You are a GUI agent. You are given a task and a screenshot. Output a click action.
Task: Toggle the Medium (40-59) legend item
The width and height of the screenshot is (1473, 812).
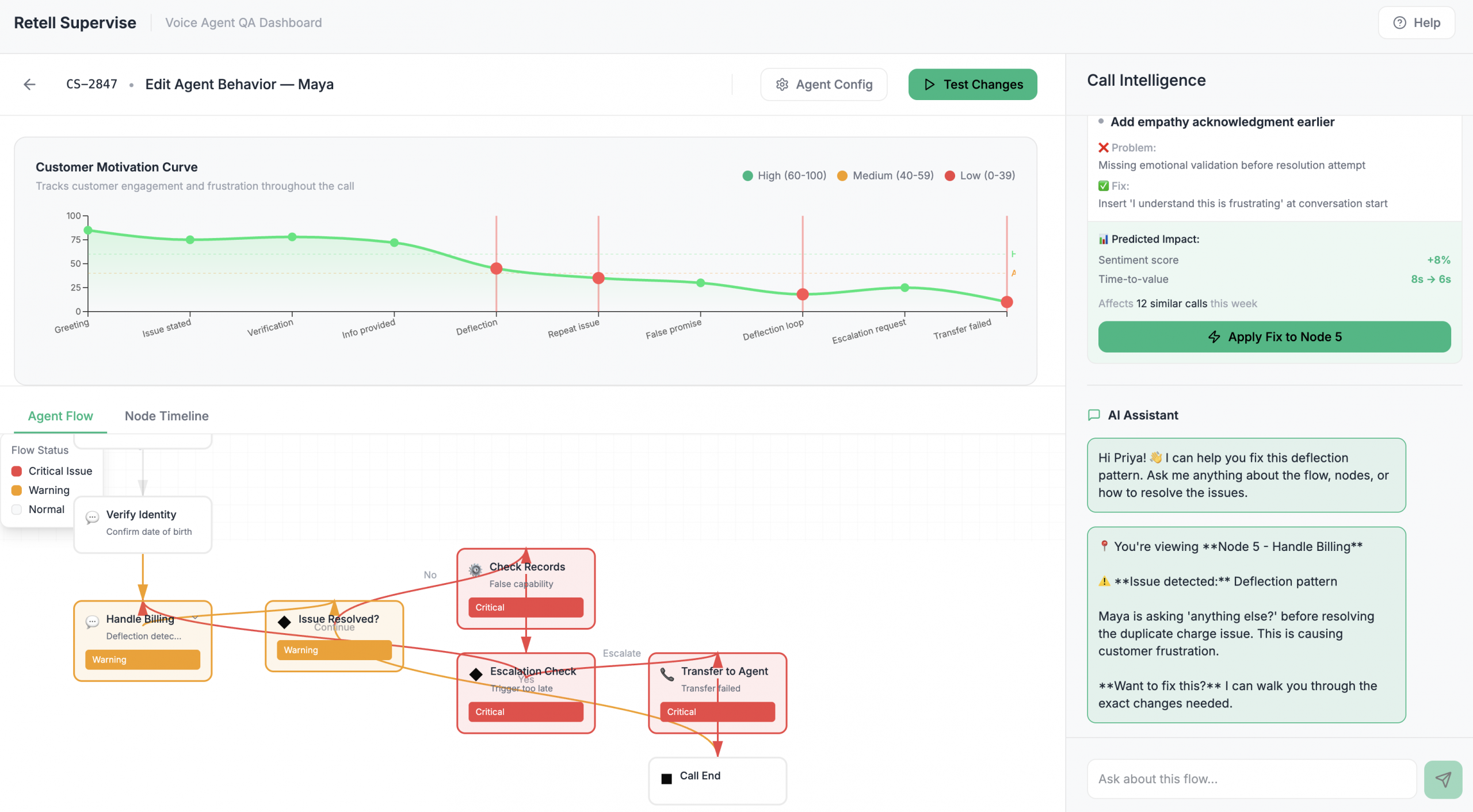coord(885,175)
